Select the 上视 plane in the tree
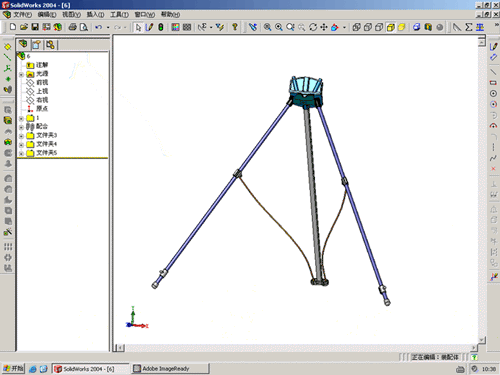This screenshot has height=375, width=500. [x=42, y=91]
